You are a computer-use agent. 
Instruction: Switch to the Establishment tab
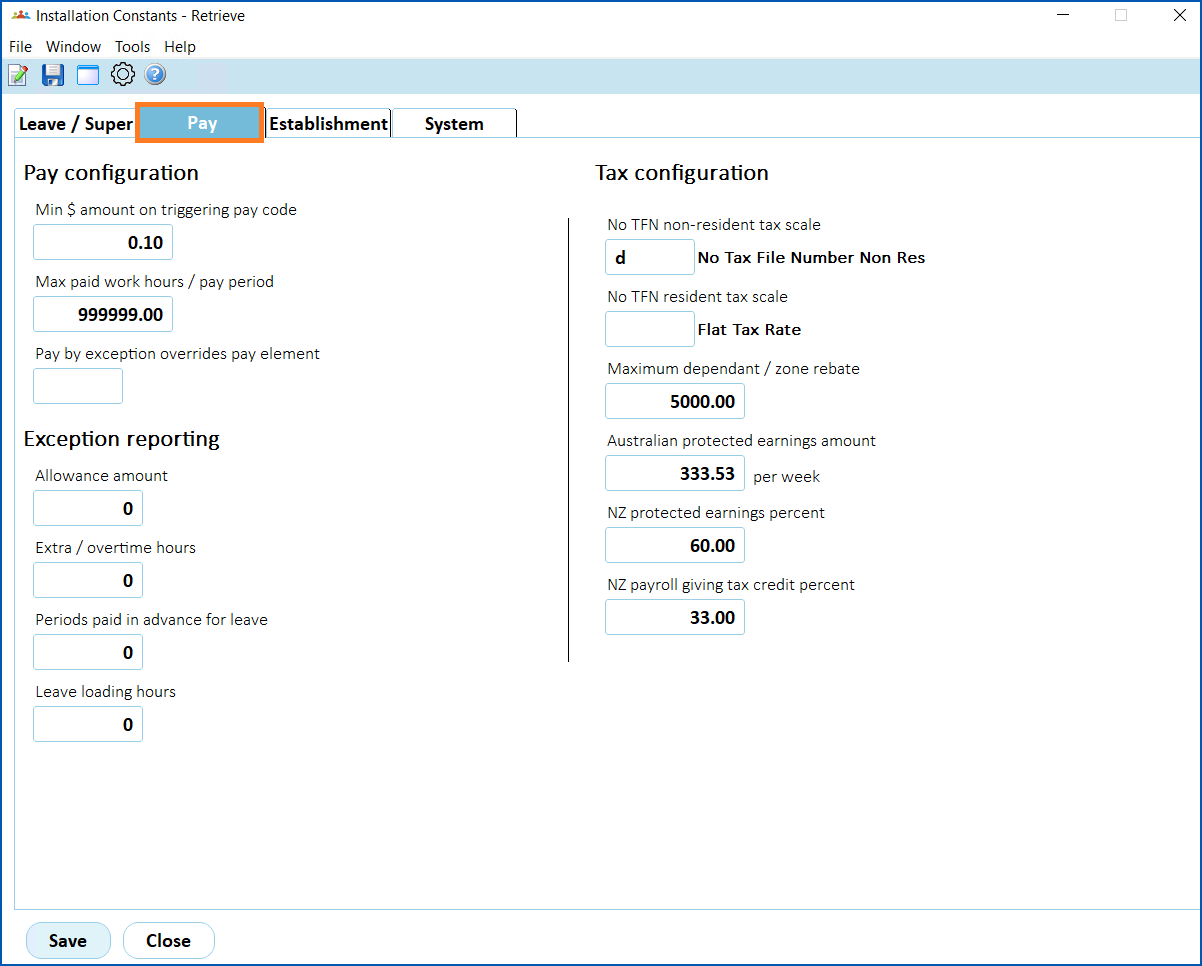pos(328,124)
